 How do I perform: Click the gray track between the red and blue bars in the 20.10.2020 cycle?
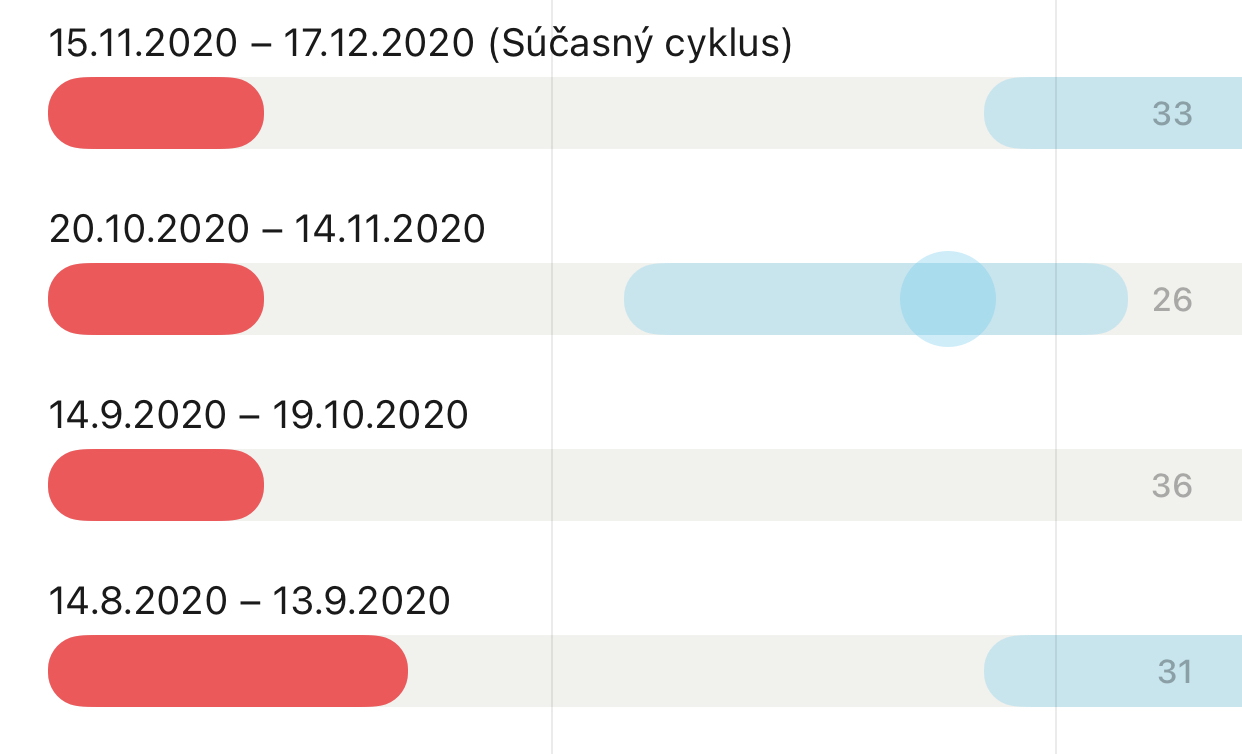440,299
